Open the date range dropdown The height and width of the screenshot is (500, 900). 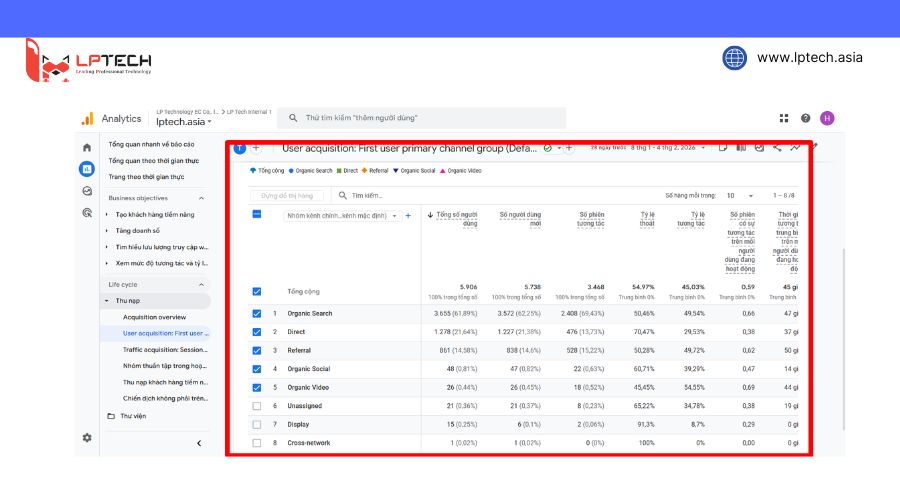[668, 148]
